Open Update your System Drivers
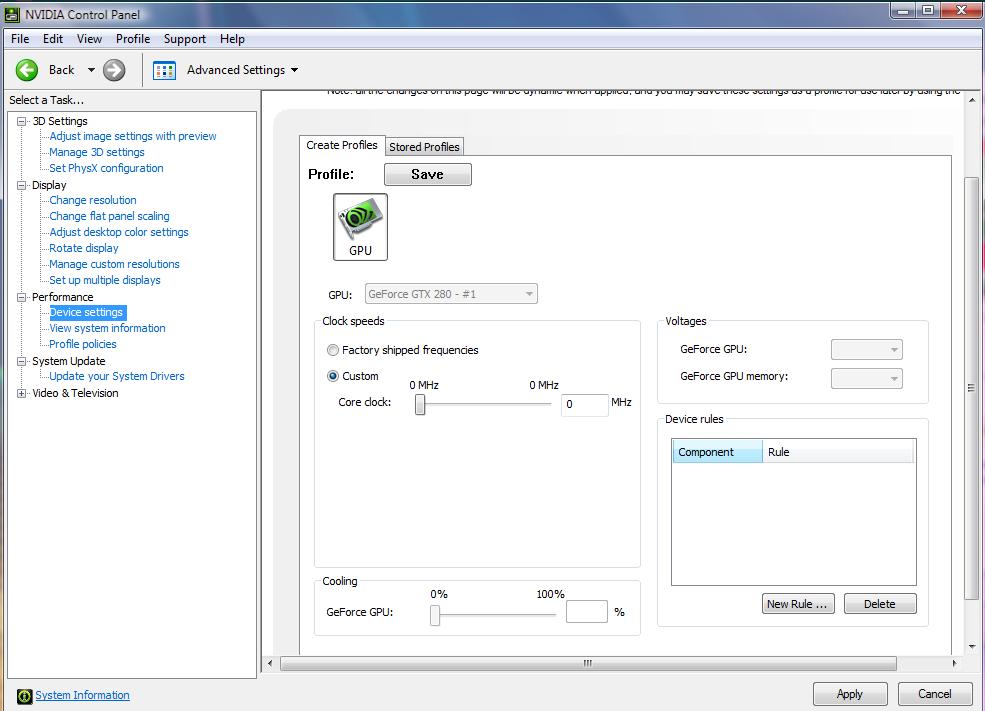This screenshot has height=711, width=985. point(117,376)
